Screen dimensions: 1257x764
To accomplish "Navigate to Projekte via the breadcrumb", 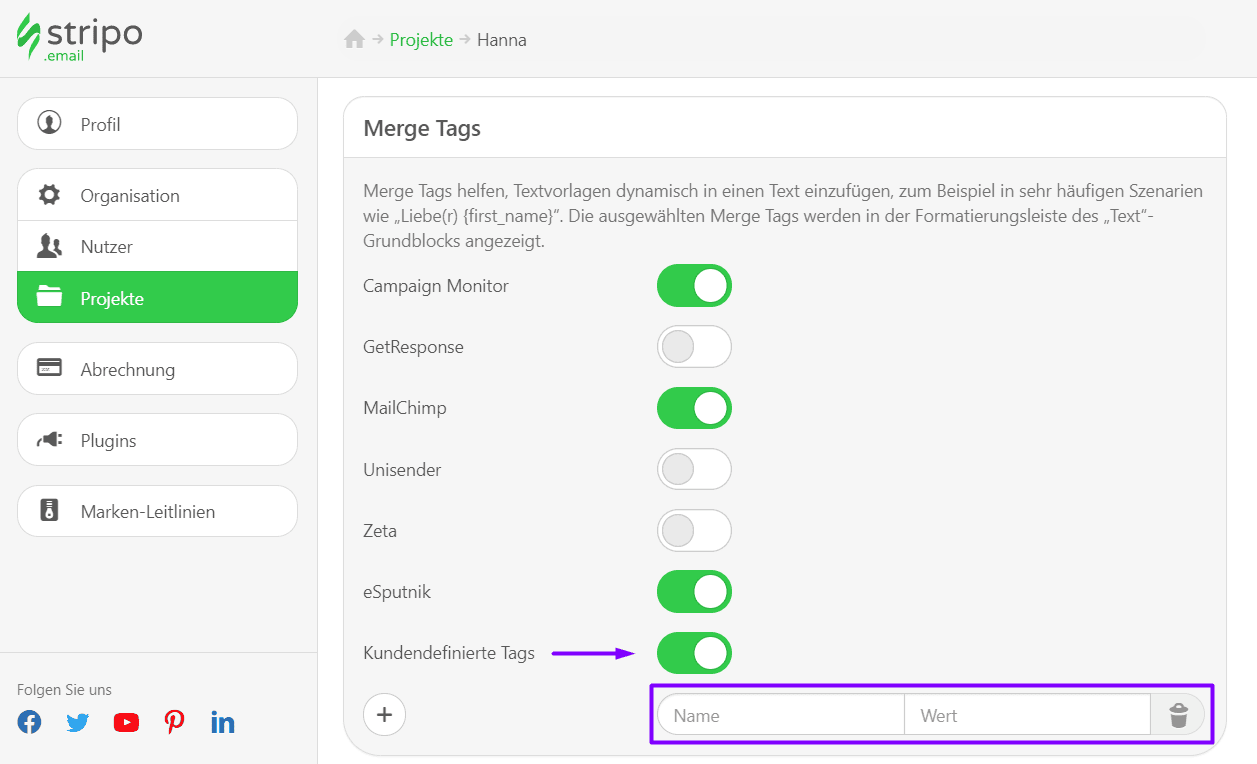I will point(420,40).
